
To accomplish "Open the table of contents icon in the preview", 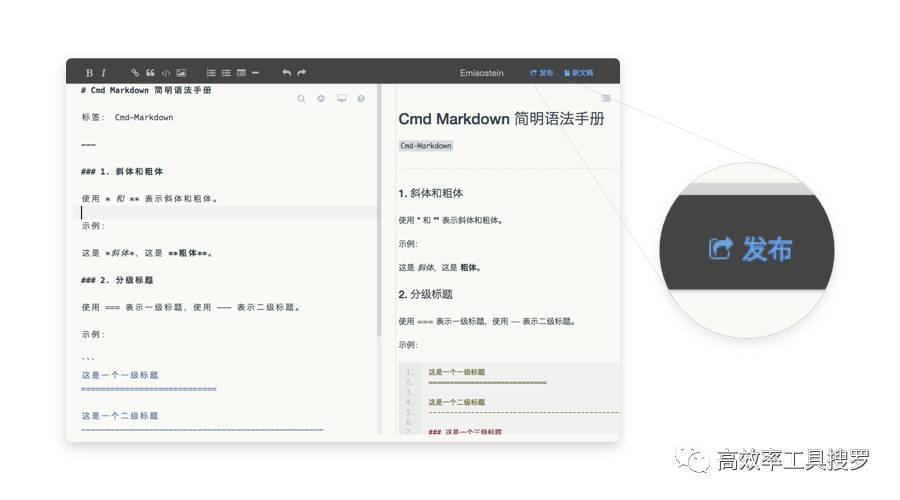I will click(606, 99).
